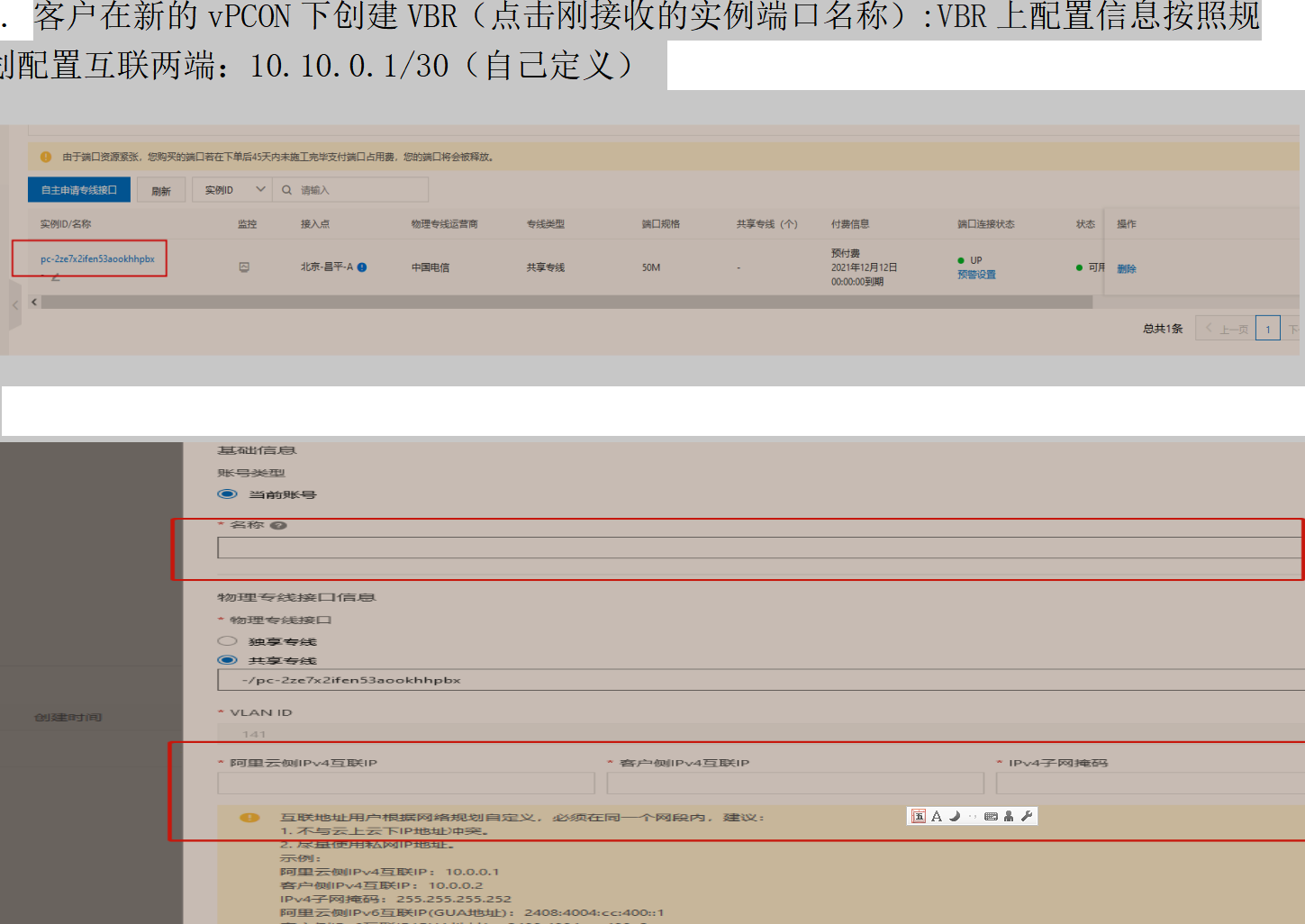Toggle the A English mode icon on the IME toolbar

937,816
